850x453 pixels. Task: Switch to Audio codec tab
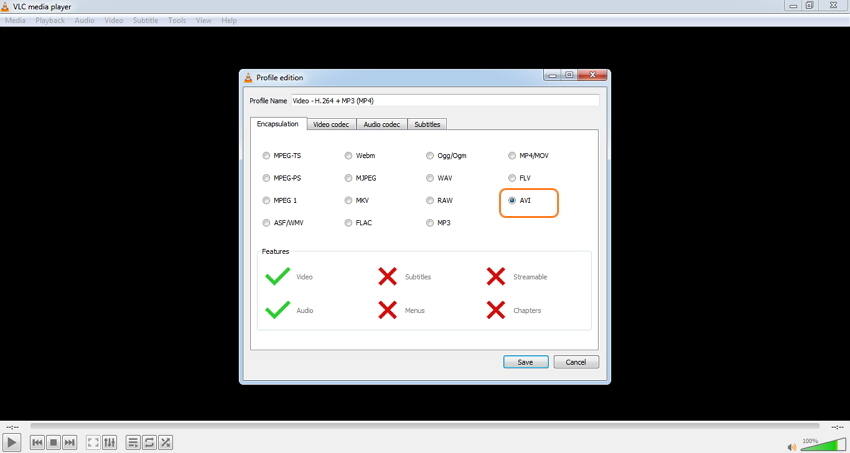pos(382,125)
